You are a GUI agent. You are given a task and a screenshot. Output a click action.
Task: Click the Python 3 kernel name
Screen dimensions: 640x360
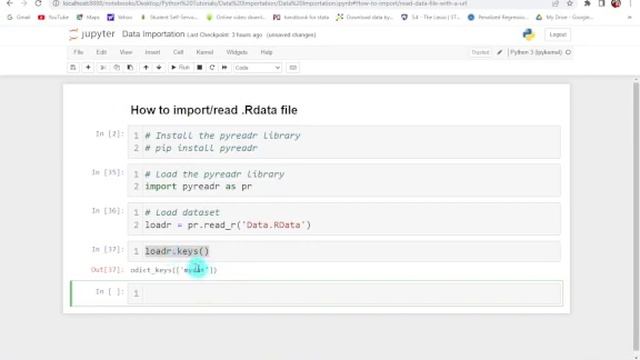tap(536, 52)
